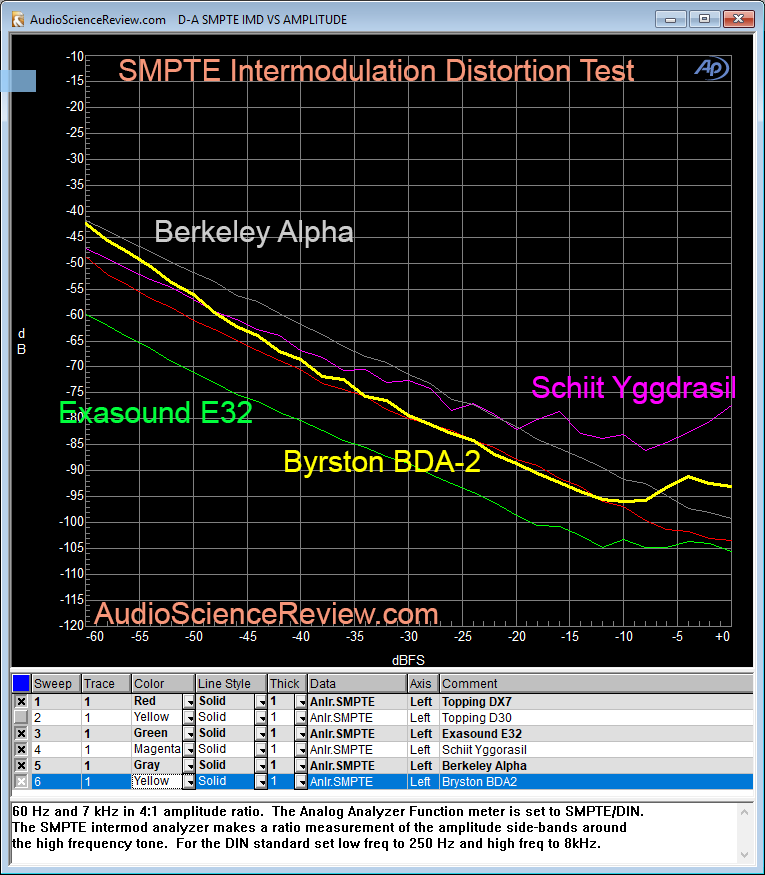The image size is (765, 875).
Task: Click the AudioScienceReview app icon in title bar
Action: [x=18, y=20]
